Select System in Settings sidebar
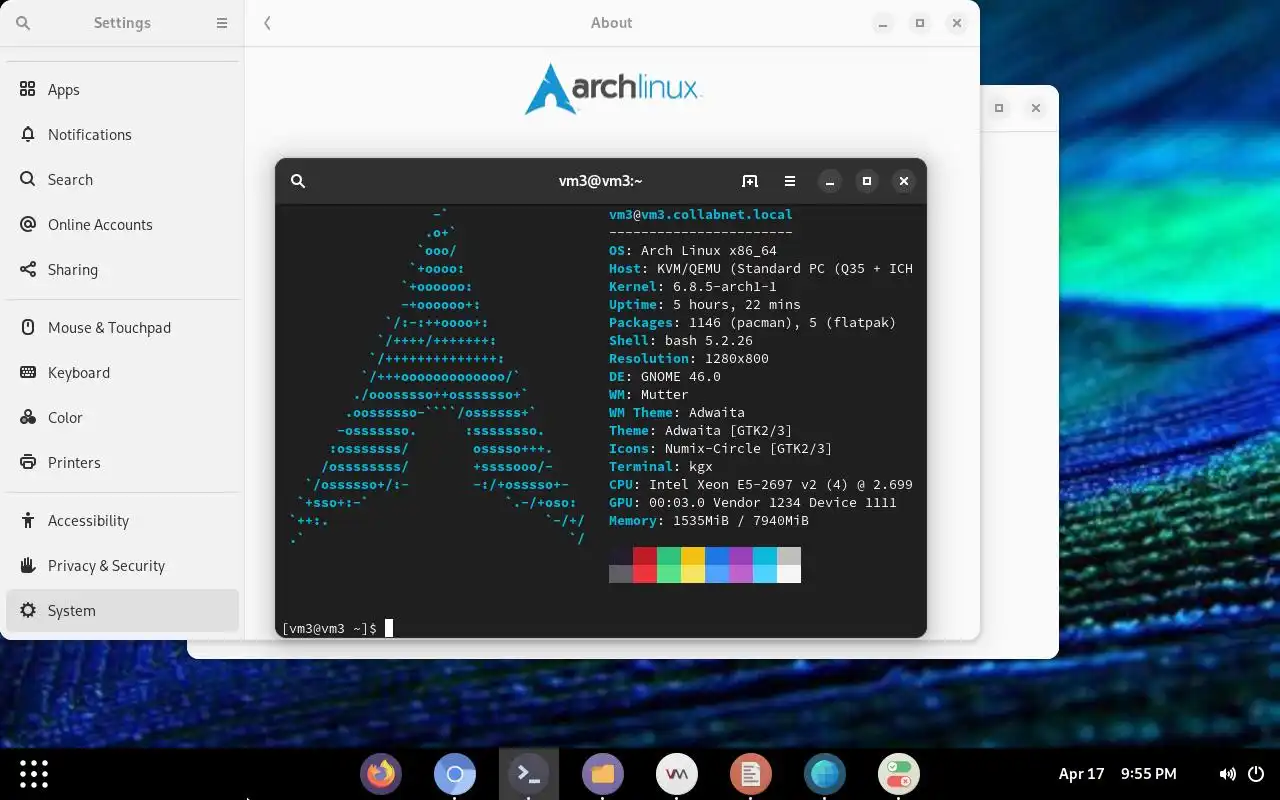Screen dimensions: 1280x800 click(x=122, y=611)
